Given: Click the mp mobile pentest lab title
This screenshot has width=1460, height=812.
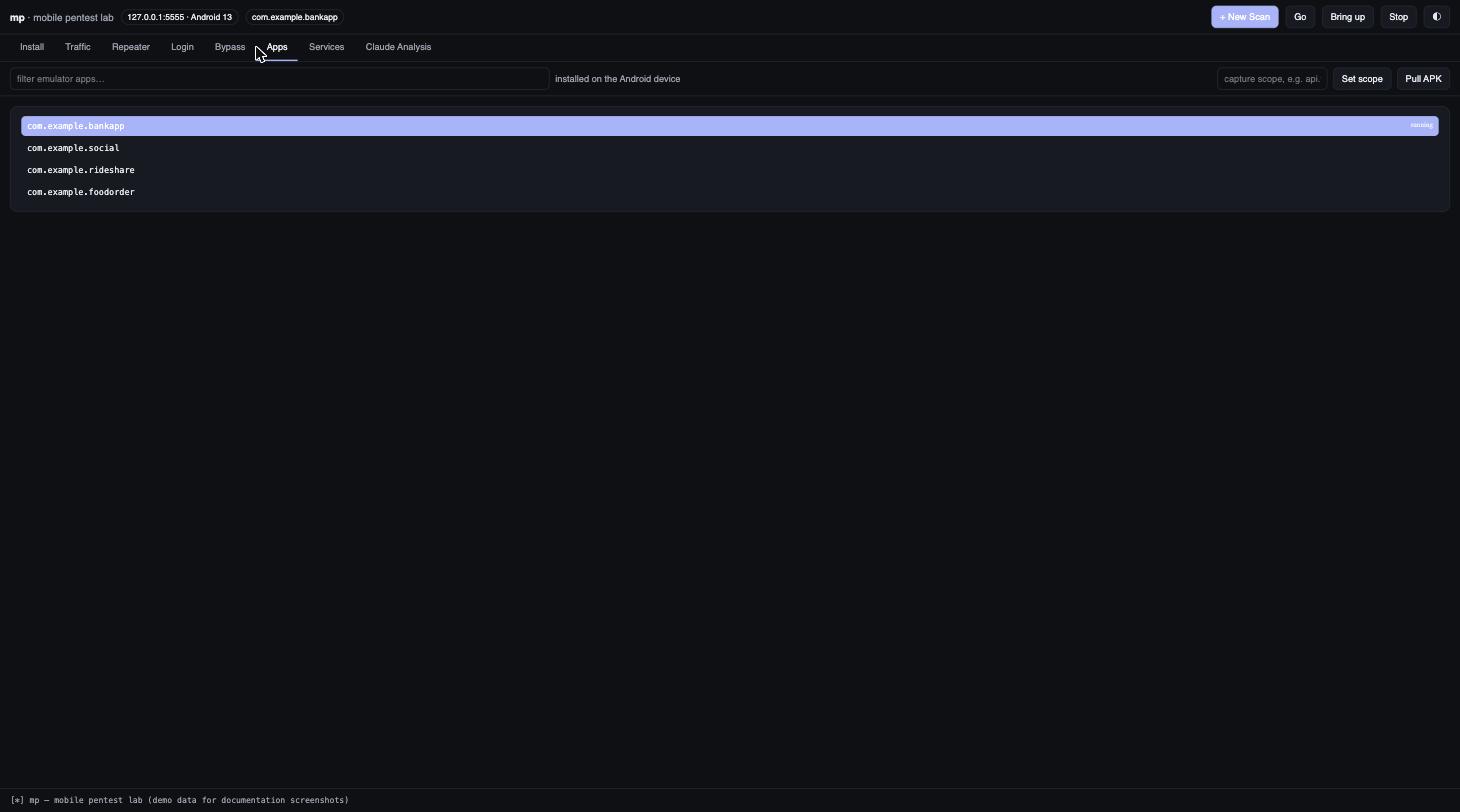Looking at the screenshot, I should point(62,18).
